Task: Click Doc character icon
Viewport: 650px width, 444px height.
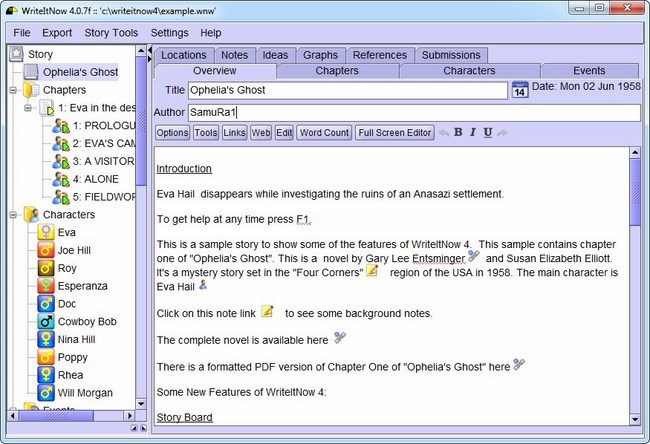Action: point(46,303)
